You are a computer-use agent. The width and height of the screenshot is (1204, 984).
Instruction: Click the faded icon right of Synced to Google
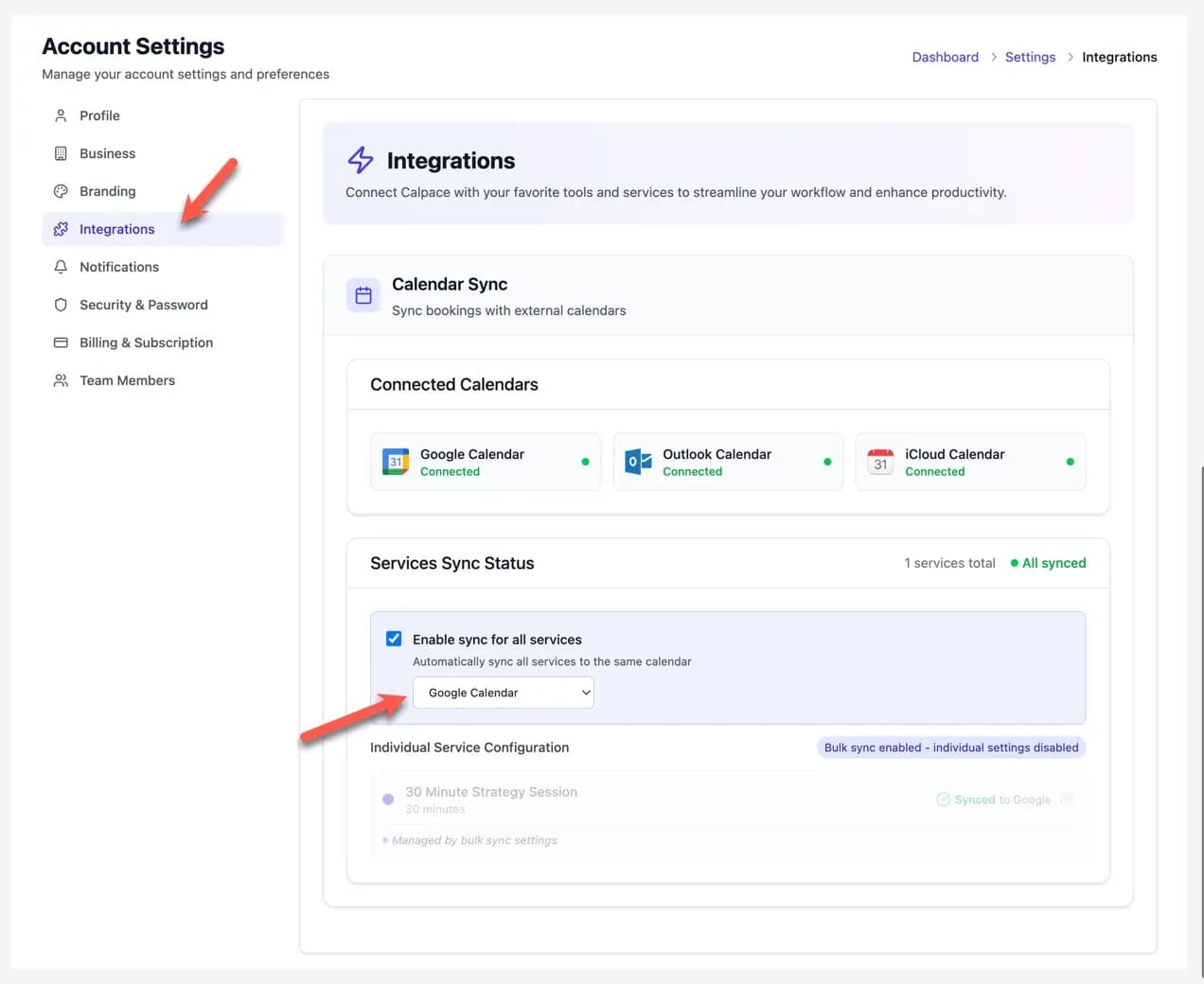point(1067,799)
